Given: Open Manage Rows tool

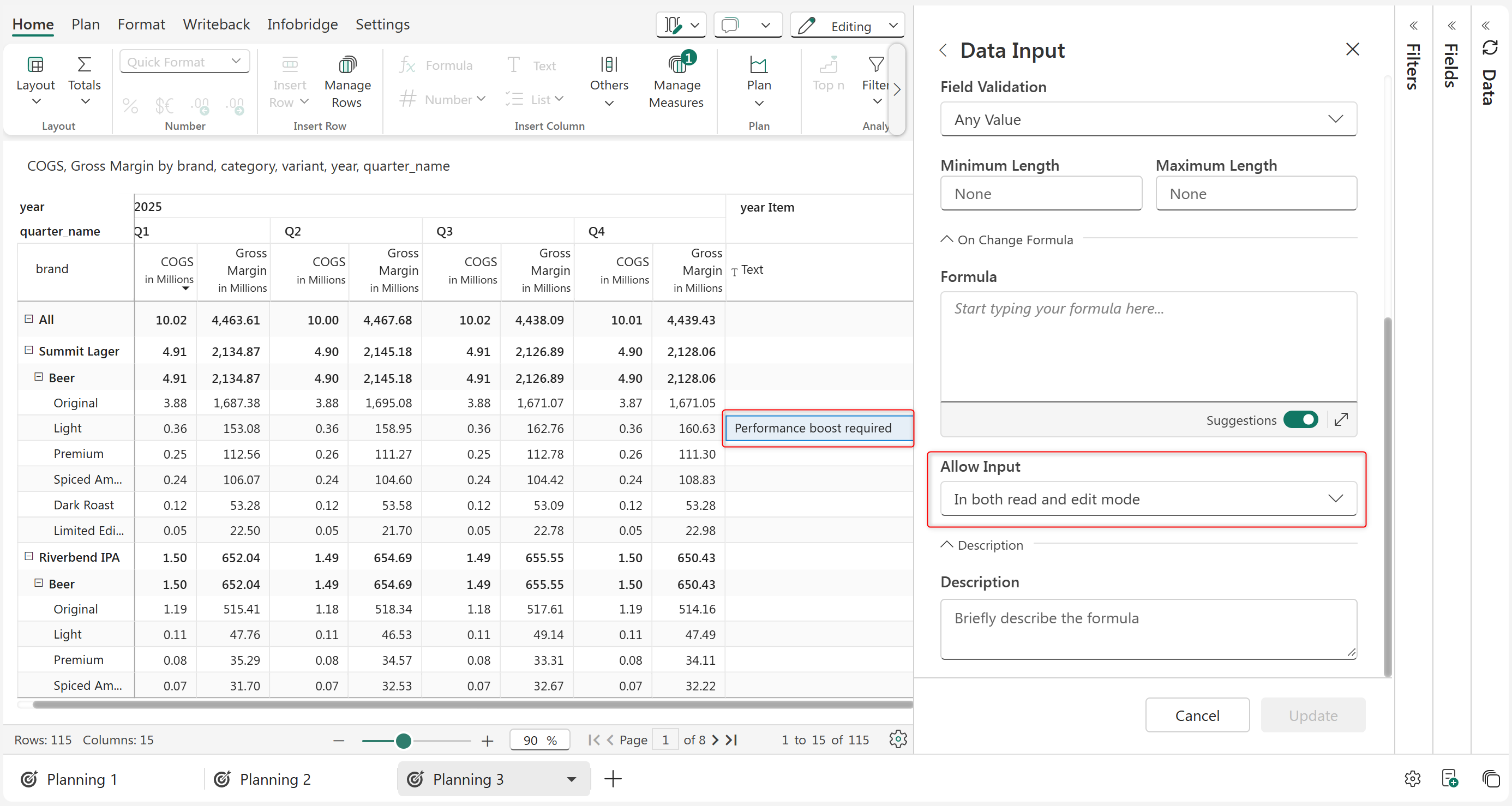Looking at the screenshot, I should pos(347,64).
